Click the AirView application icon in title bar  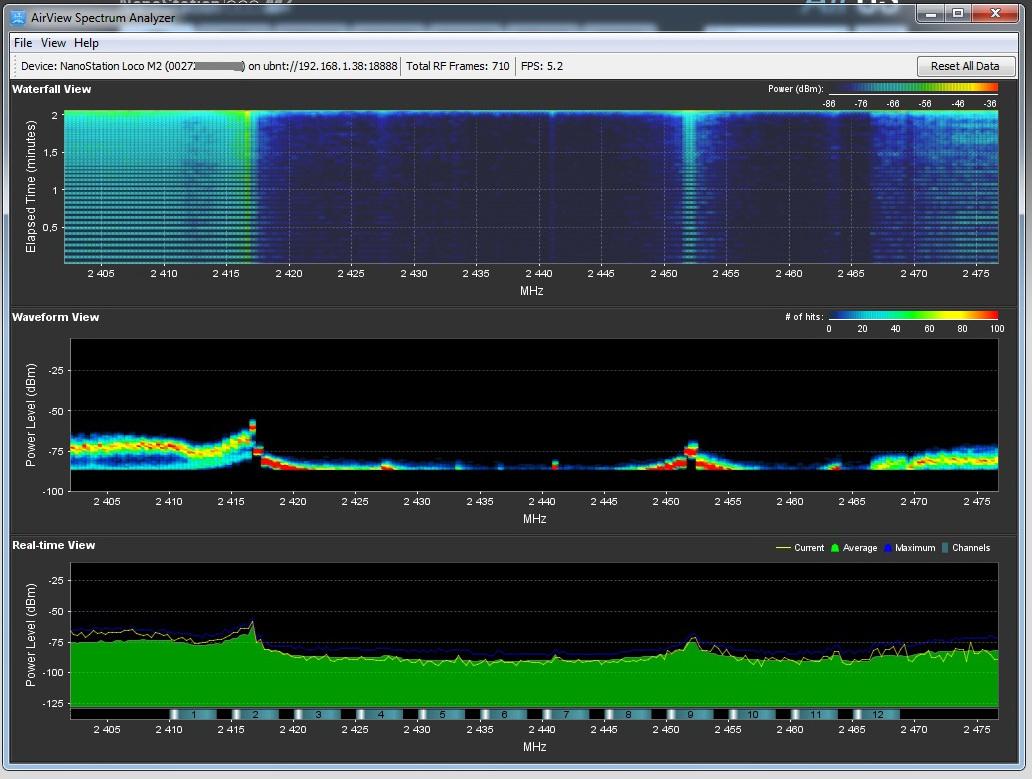click(18, 17)
